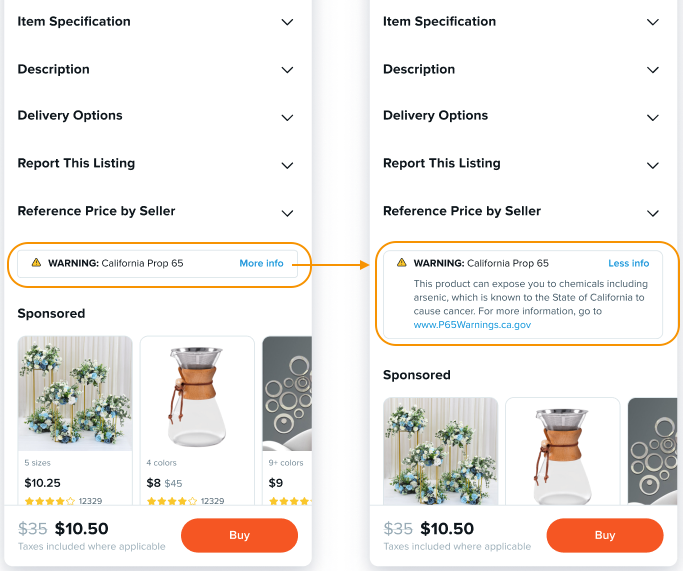The image size is (683, 571).
Task: Expand Description section chevron in left panel
Action: coord(288,70)
